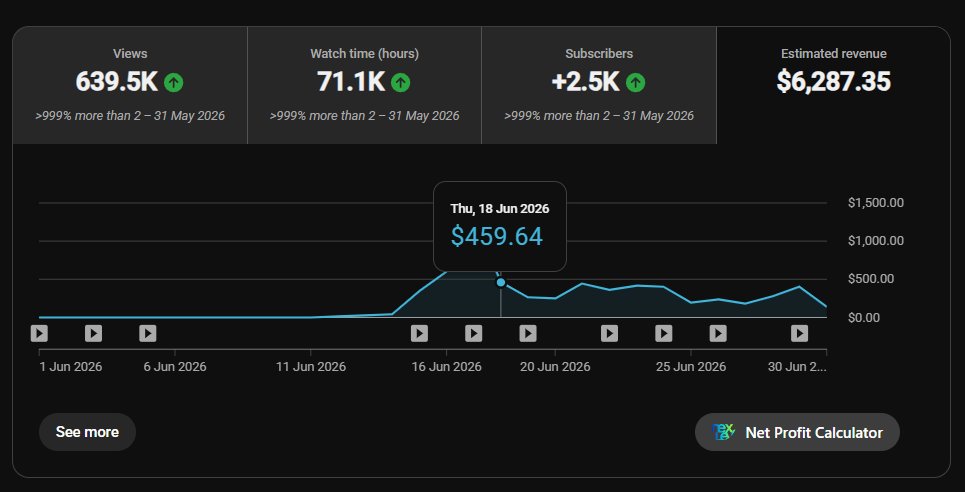
Task: Click the See more button
Action: pyautogui.click(x=87, y=432)
